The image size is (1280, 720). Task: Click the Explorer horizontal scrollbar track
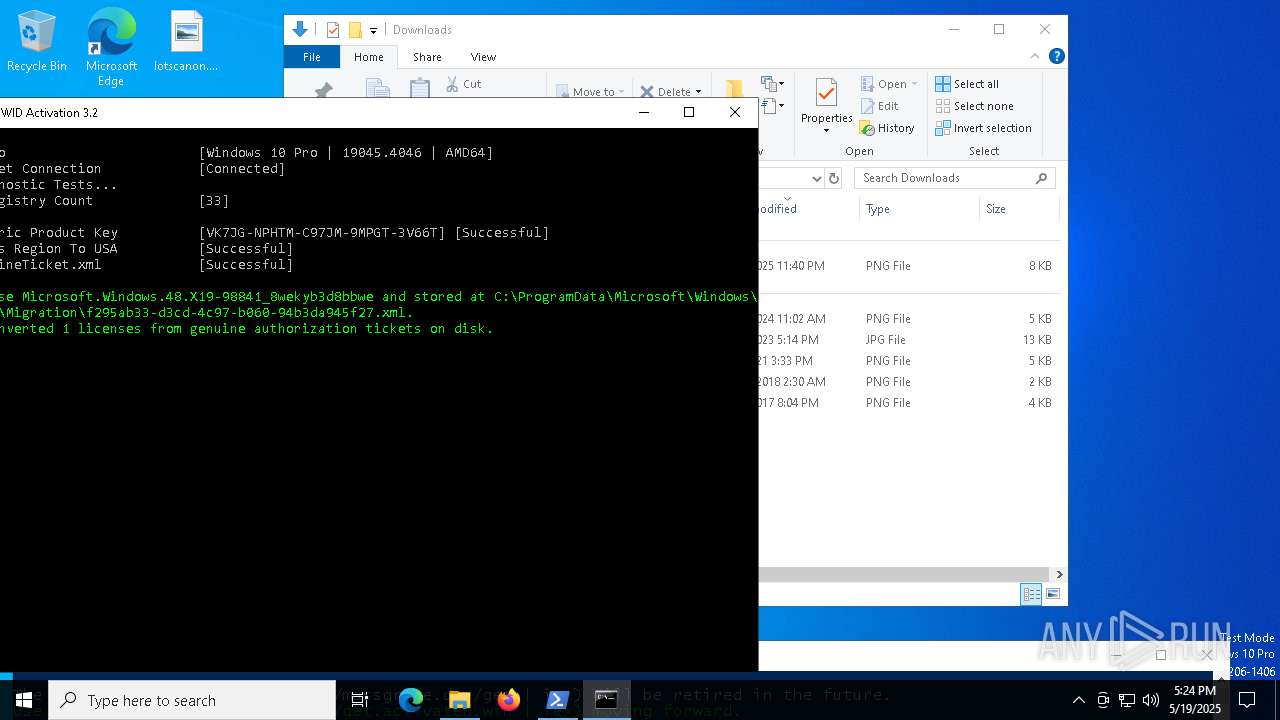click(905, 574)
